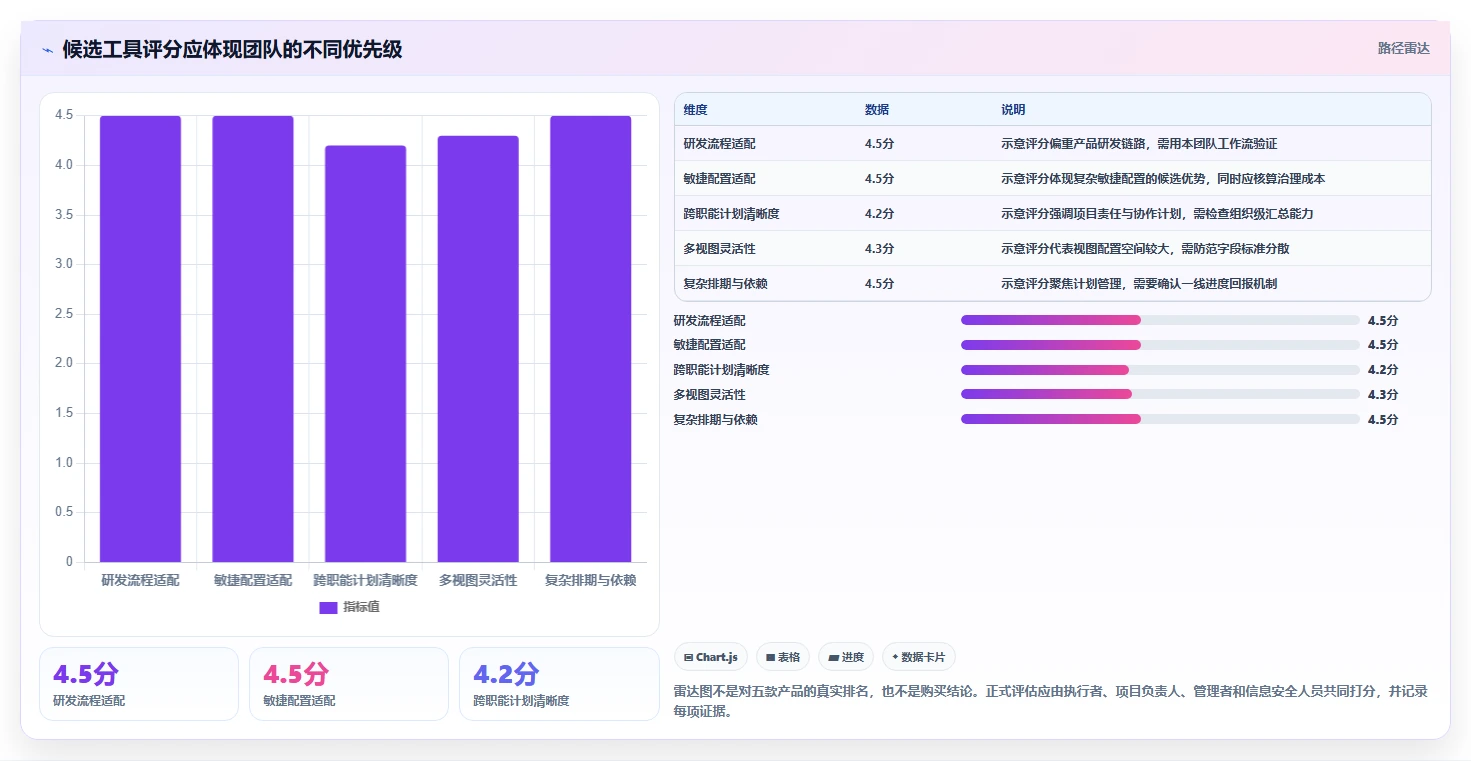1471x761 pixels.
Task: Click description starting 示意评分聚焦计划管理
Action: pyautogui.click(x=1139, y=284)
